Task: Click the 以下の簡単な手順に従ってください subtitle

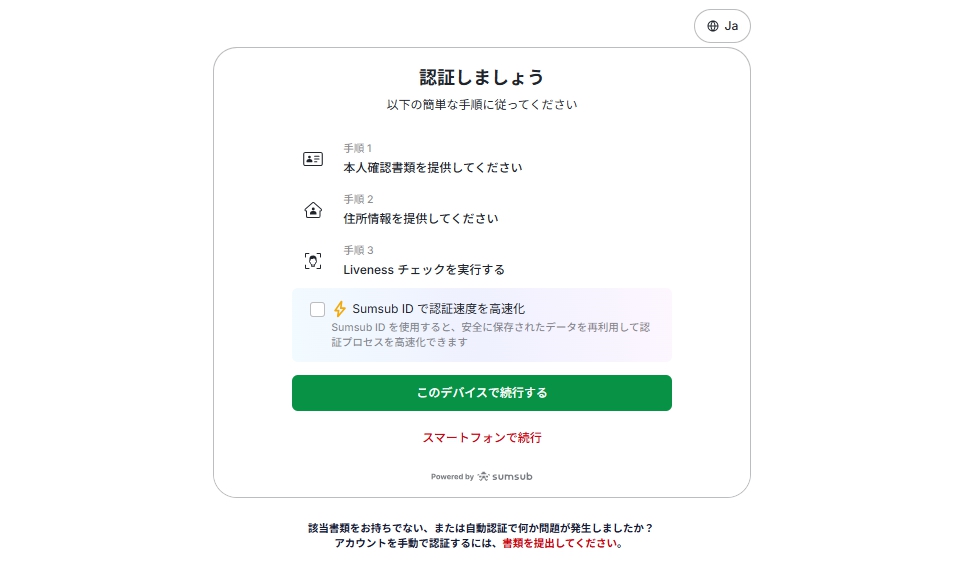Action: tap(482, 104)
